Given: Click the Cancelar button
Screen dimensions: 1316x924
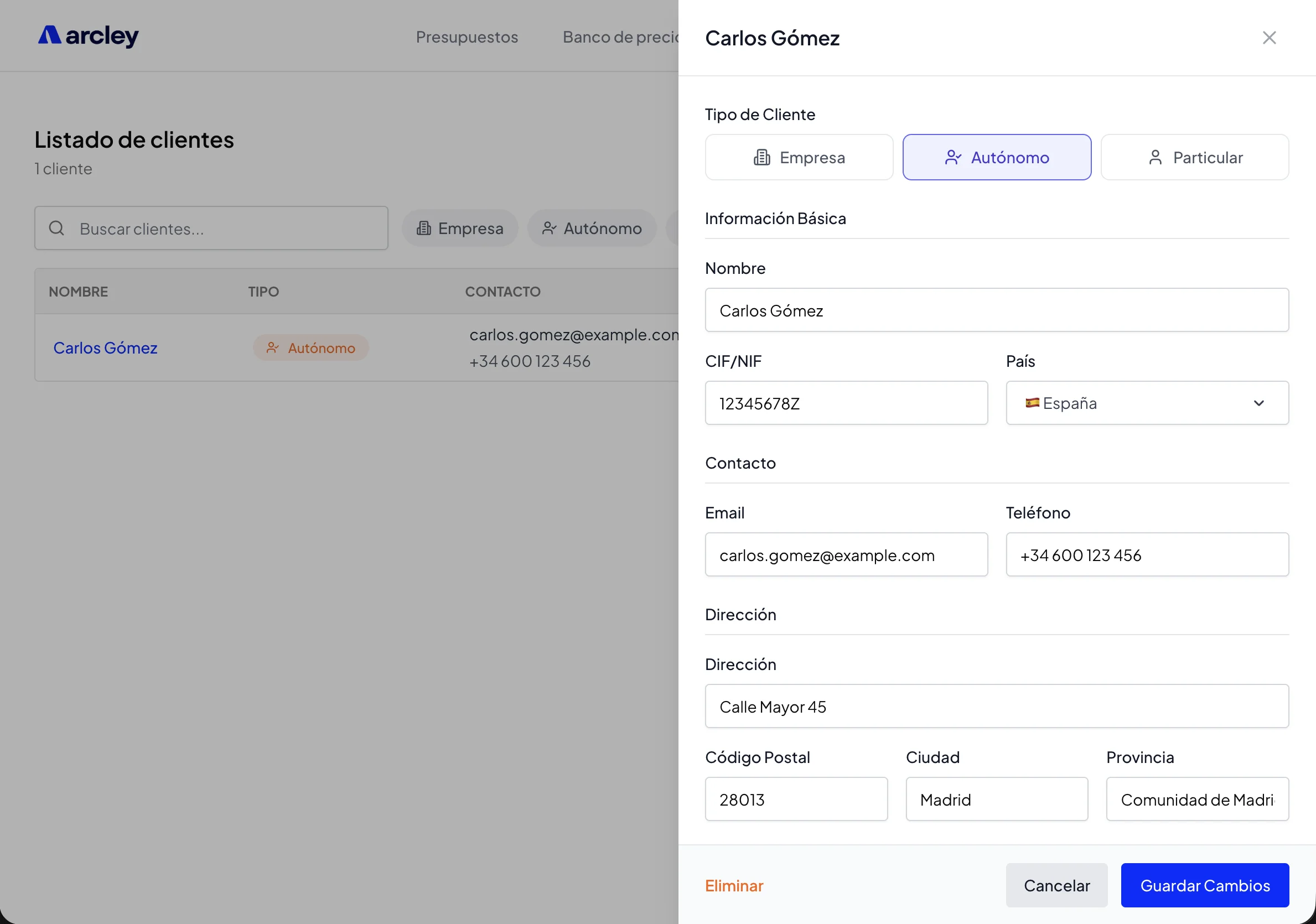Looking at the screenshot, I should coord(1056,885).
